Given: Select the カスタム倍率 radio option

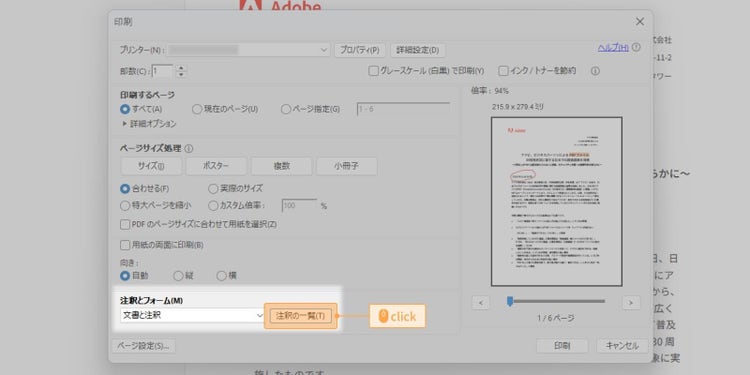Looking at the screenshot, I should click(213, 206).
